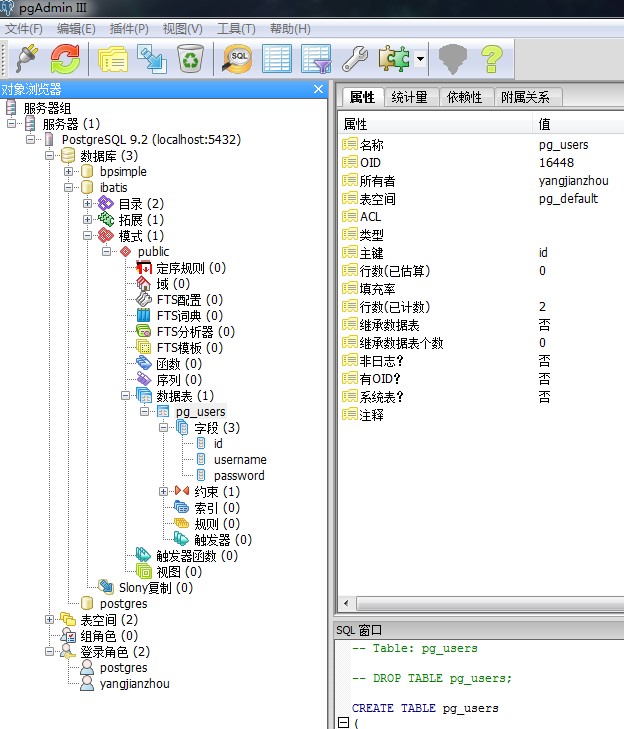Click the properties horizontal scrollbar left arrow
Image resolution: width=624 pixels, height=729 pixels.
(346, 603)
